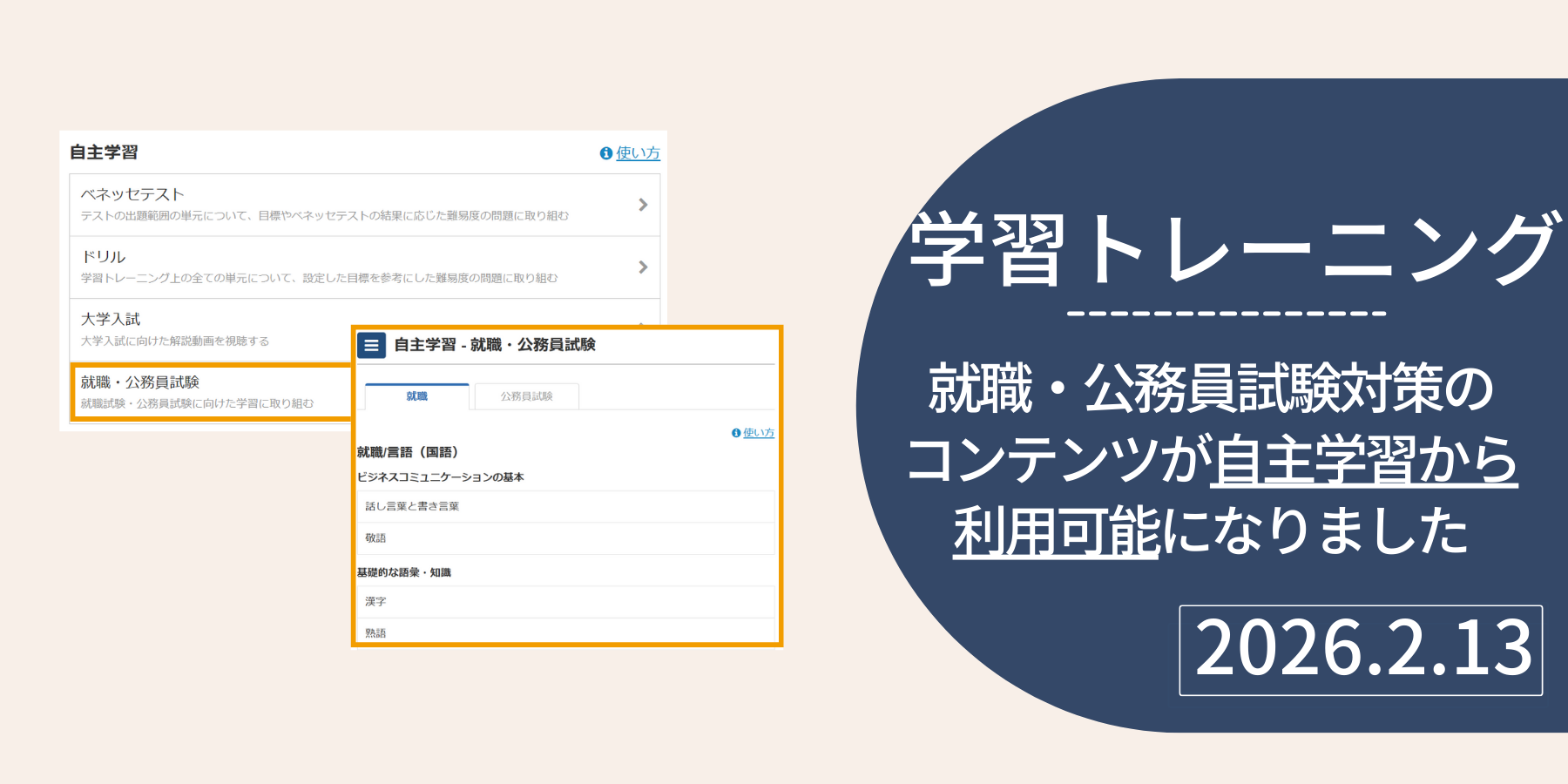Image resolution: width=1568 pixels, height=784 pixels.
Task: Click the info icon beside top 使い方
Action: [x=606, y=153]
